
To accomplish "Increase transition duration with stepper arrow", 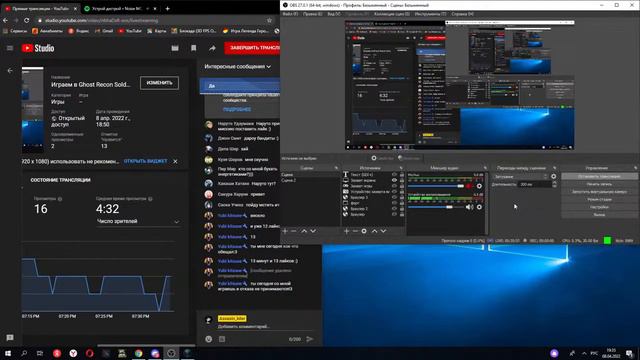I will (x=554, y=182).
